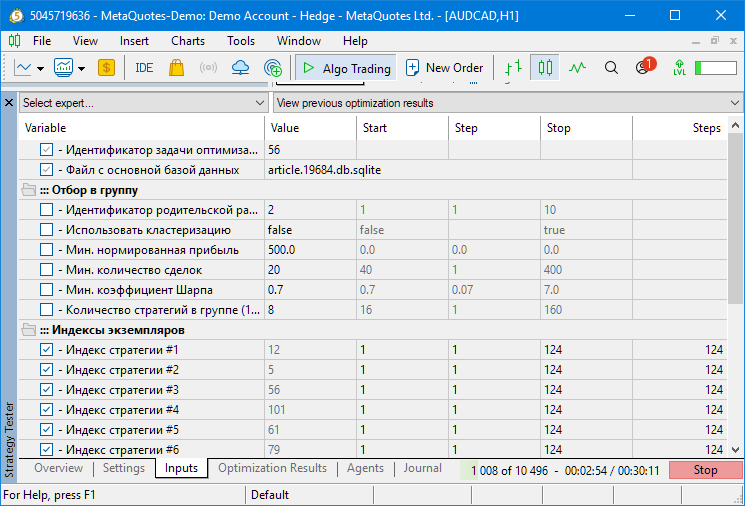Open the Window menu
The image size is (745, 506).
point(299,41)
